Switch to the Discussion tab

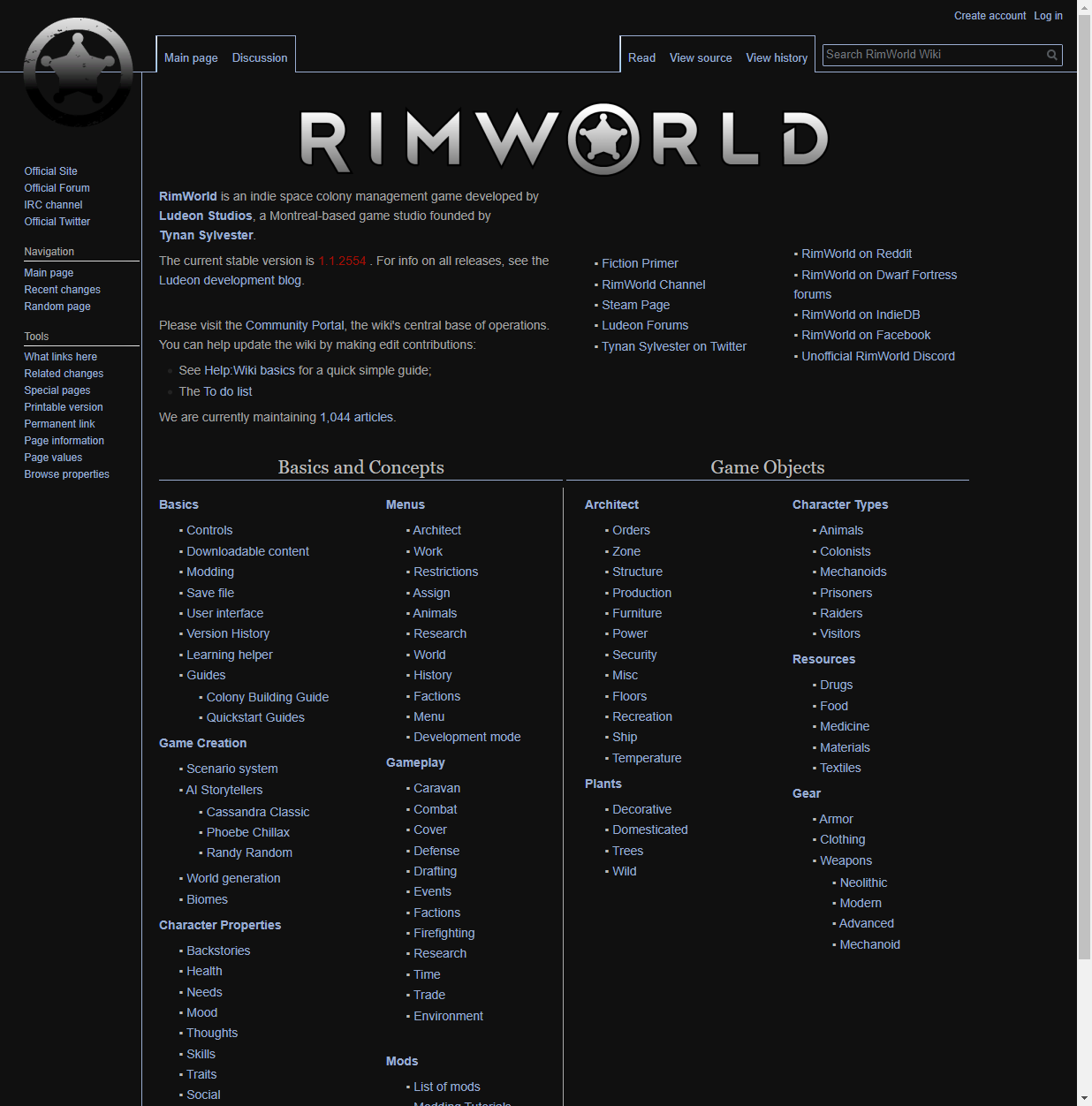tap(260, 57)
